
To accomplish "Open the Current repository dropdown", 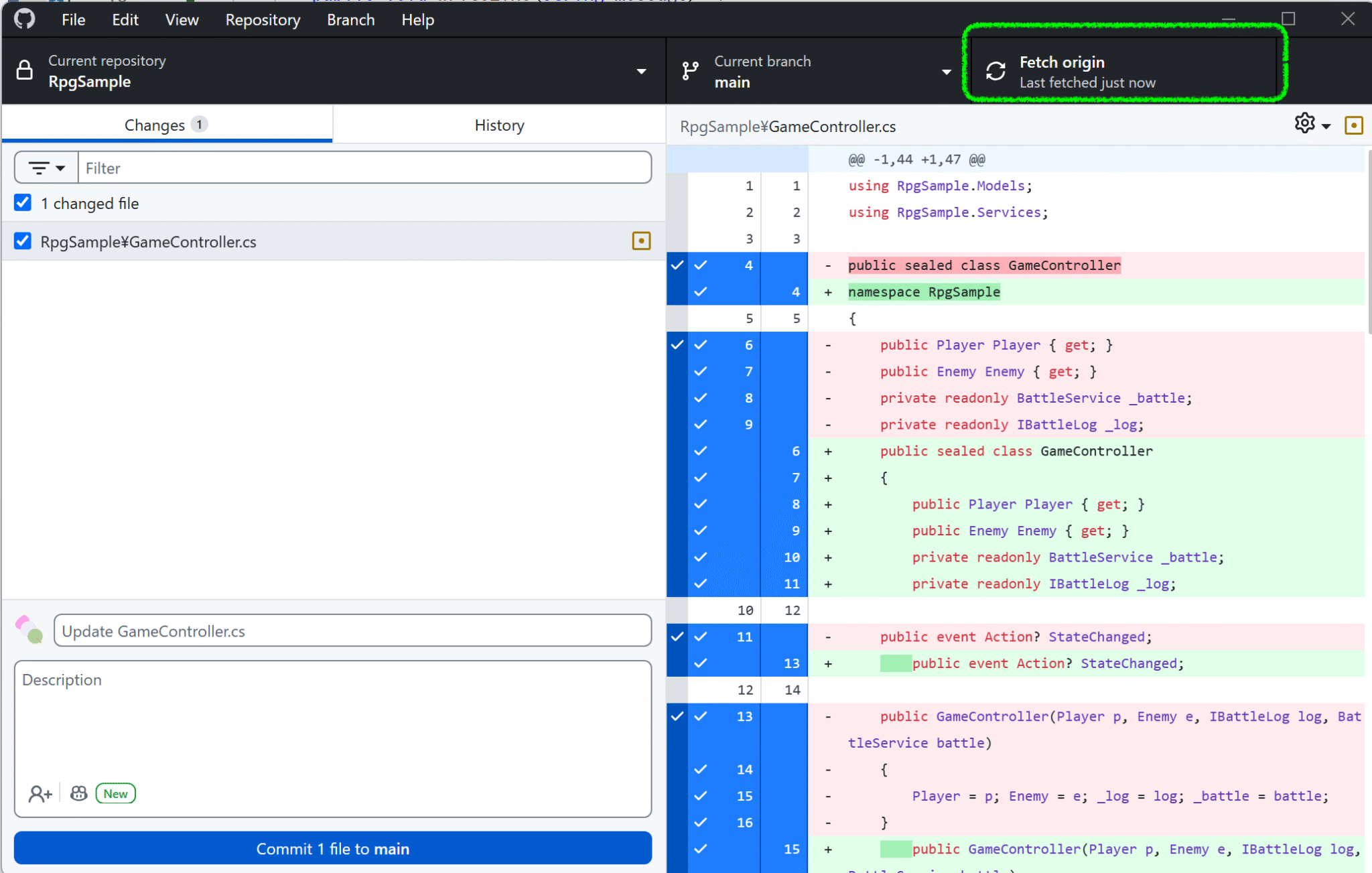I will pos(641,71).
